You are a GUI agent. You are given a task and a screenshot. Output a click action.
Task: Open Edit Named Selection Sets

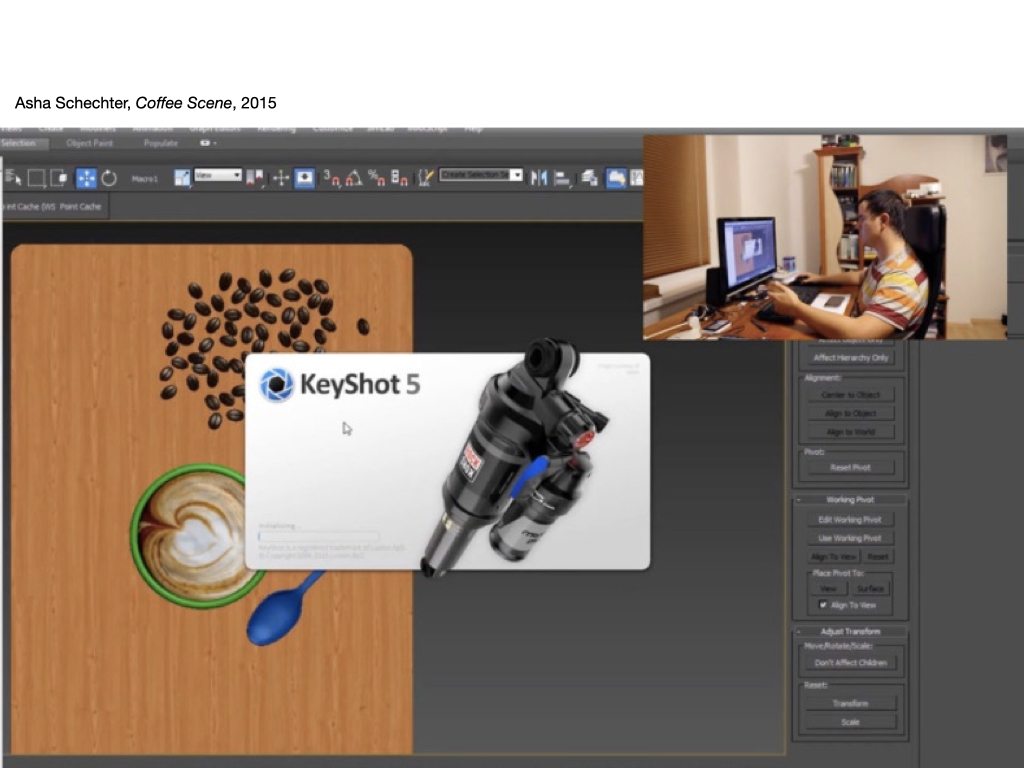click(x=426, y=178)
